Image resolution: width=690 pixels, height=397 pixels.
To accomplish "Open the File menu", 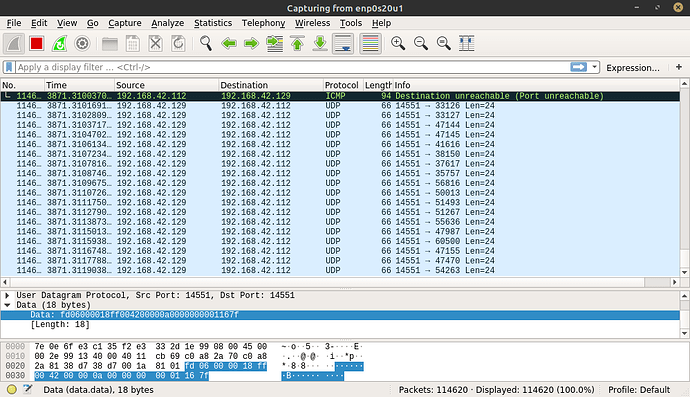I will click(14, 23).
